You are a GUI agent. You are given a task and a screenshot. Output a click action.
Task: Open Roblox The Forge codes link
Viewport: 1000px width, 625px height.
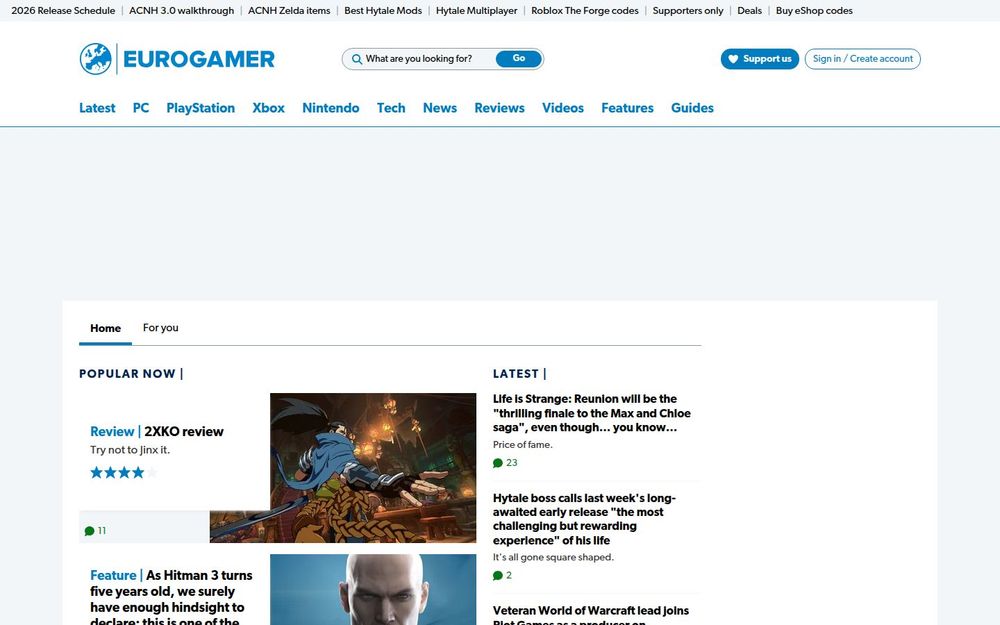[585, 10]
